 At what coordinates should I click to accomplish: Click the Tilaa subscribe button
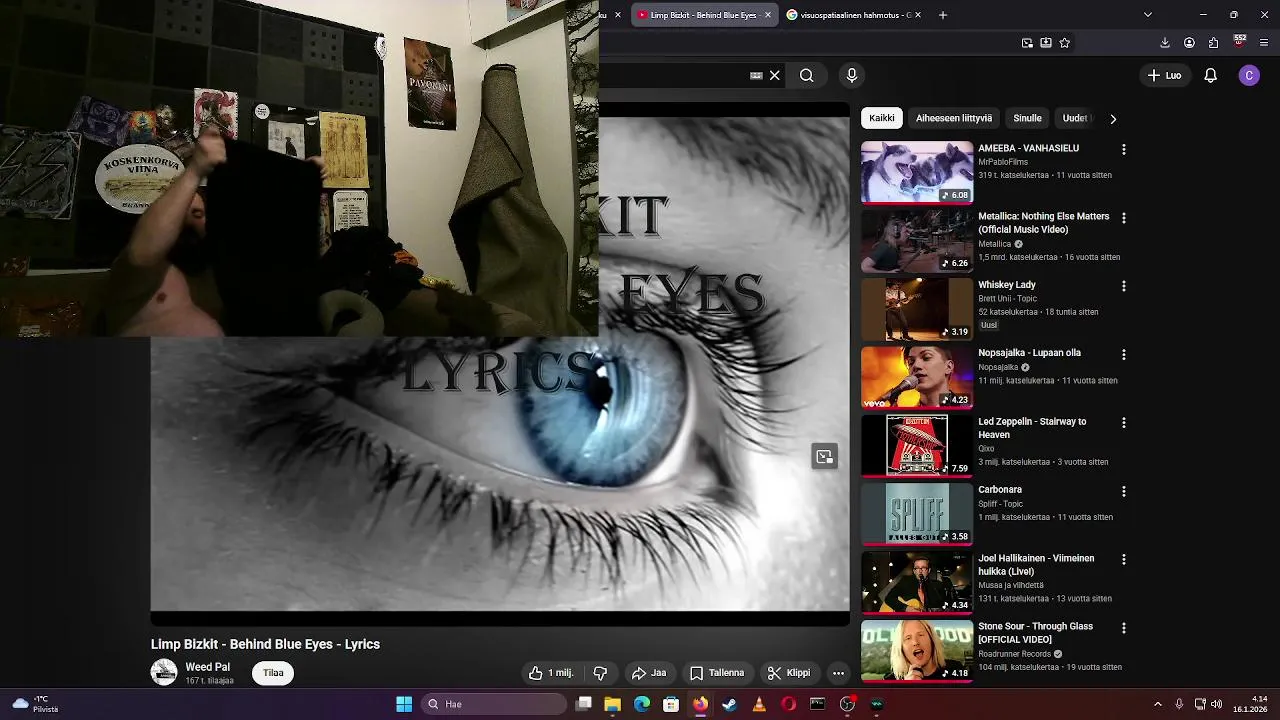point(273,673)
